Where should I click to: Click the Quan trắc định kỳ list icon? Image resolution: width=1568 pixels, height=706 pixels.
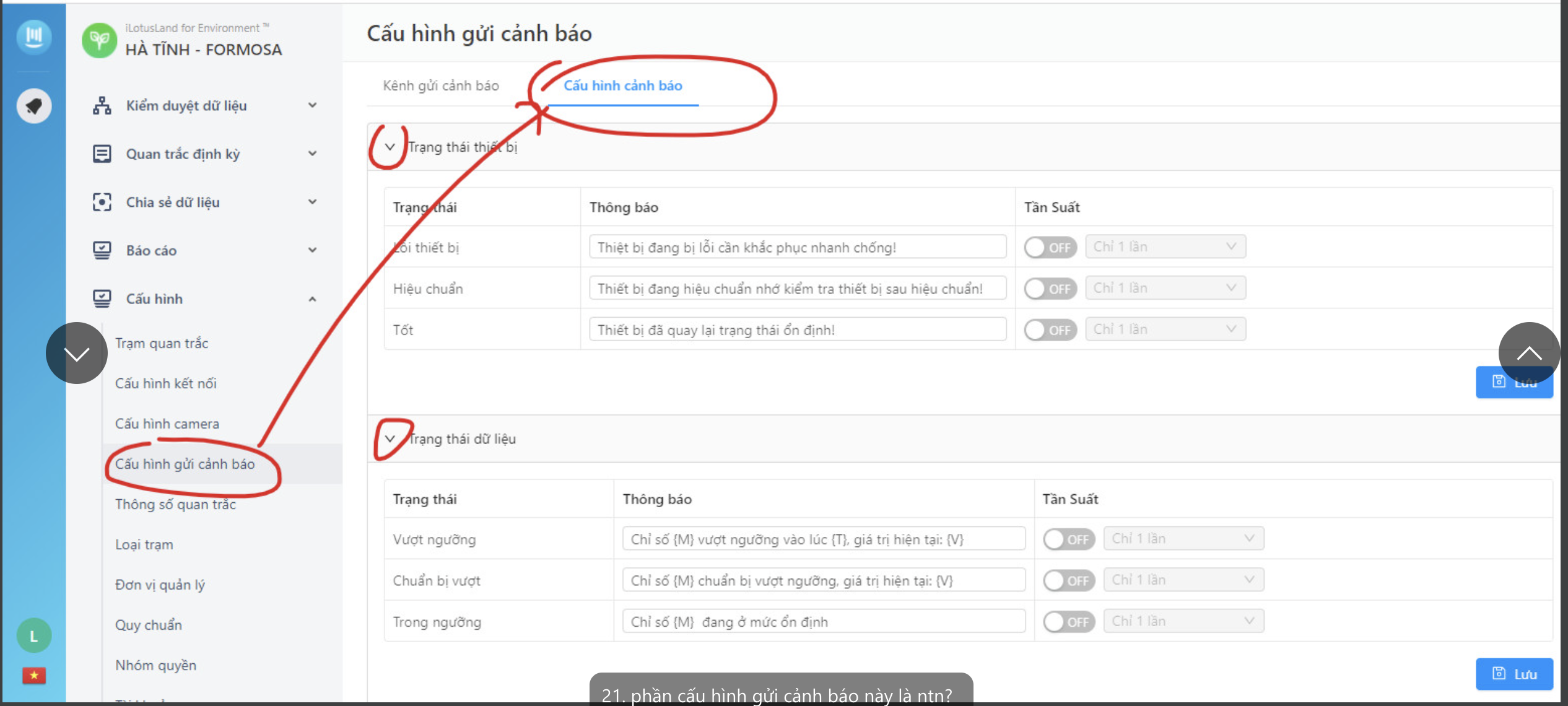pos(102,154)
